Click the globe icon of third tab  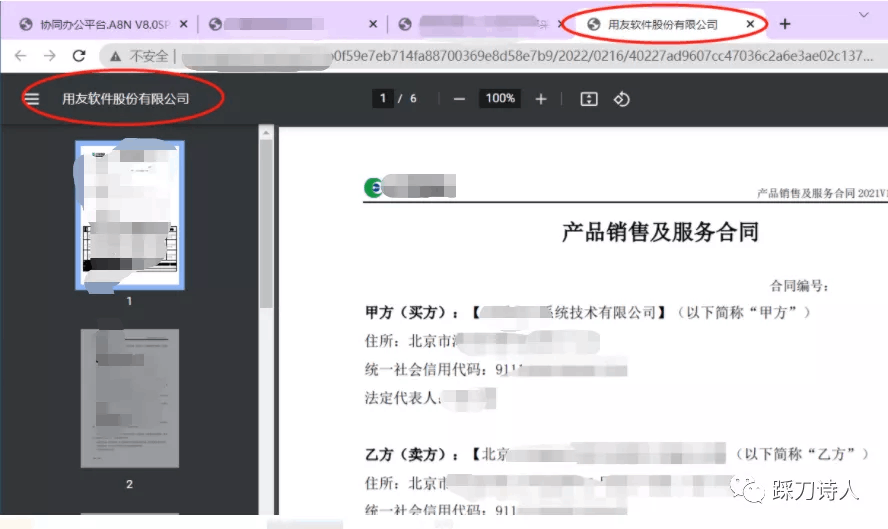tap(405, 24)
